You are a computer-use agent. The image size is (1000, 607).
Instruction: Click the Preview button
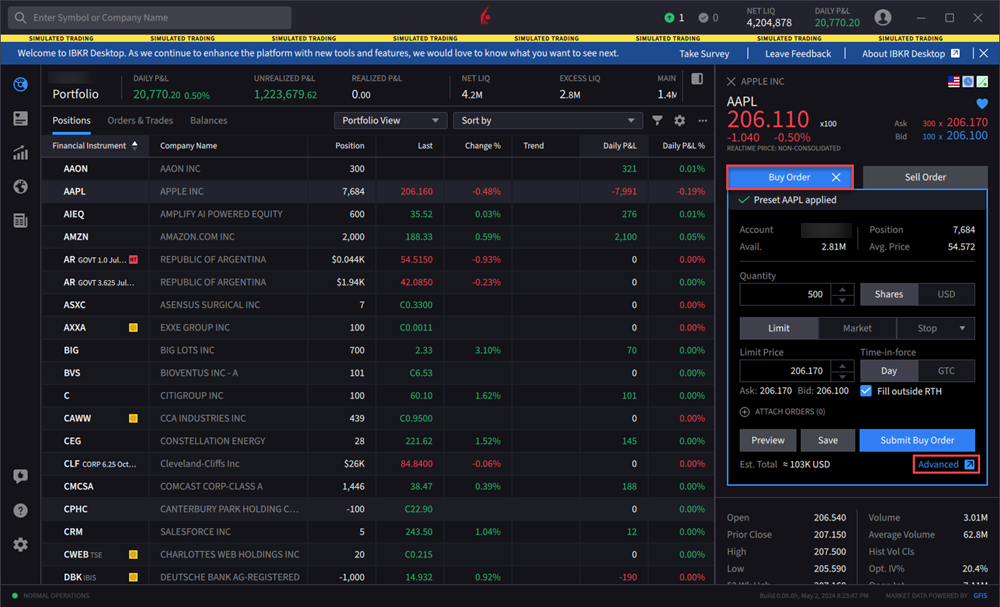pos(768,440)
